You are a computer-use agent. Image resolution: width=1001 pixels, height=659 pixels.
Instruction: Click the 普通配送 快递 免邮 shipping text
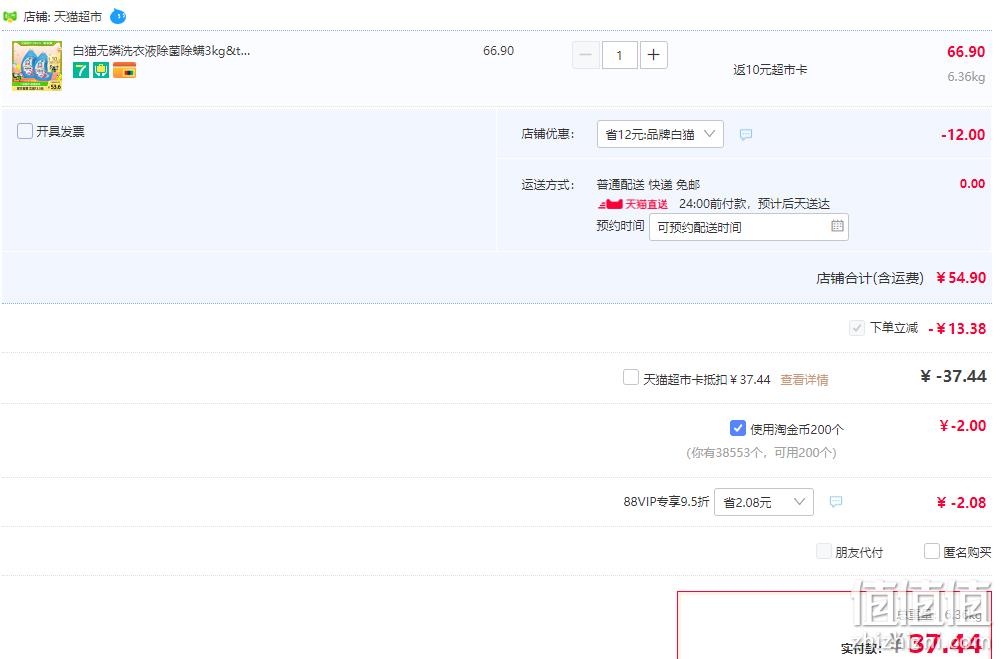[x=648, y=185]
